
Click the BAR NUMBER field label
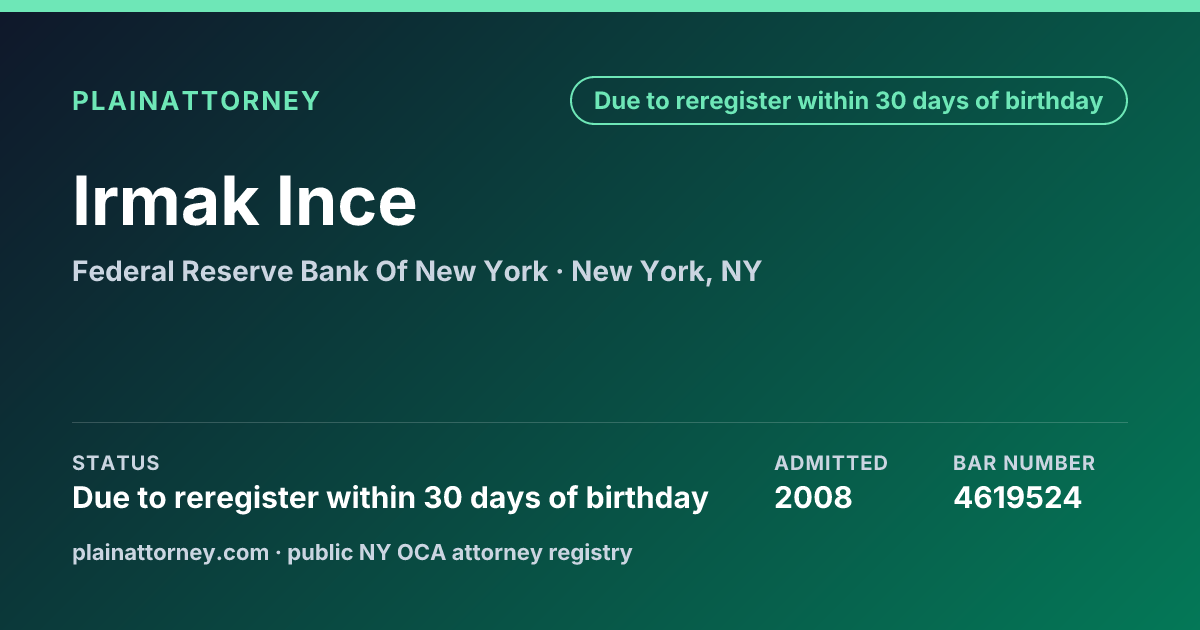click(x=1024, y=463)
